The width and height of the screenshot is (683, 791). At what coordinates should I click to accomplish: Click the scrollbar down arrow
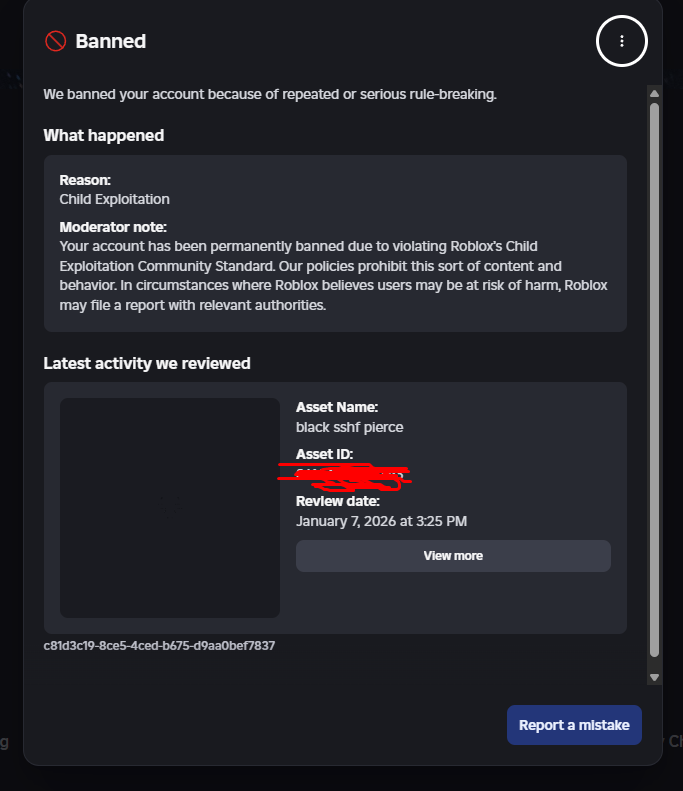point(654,677)
